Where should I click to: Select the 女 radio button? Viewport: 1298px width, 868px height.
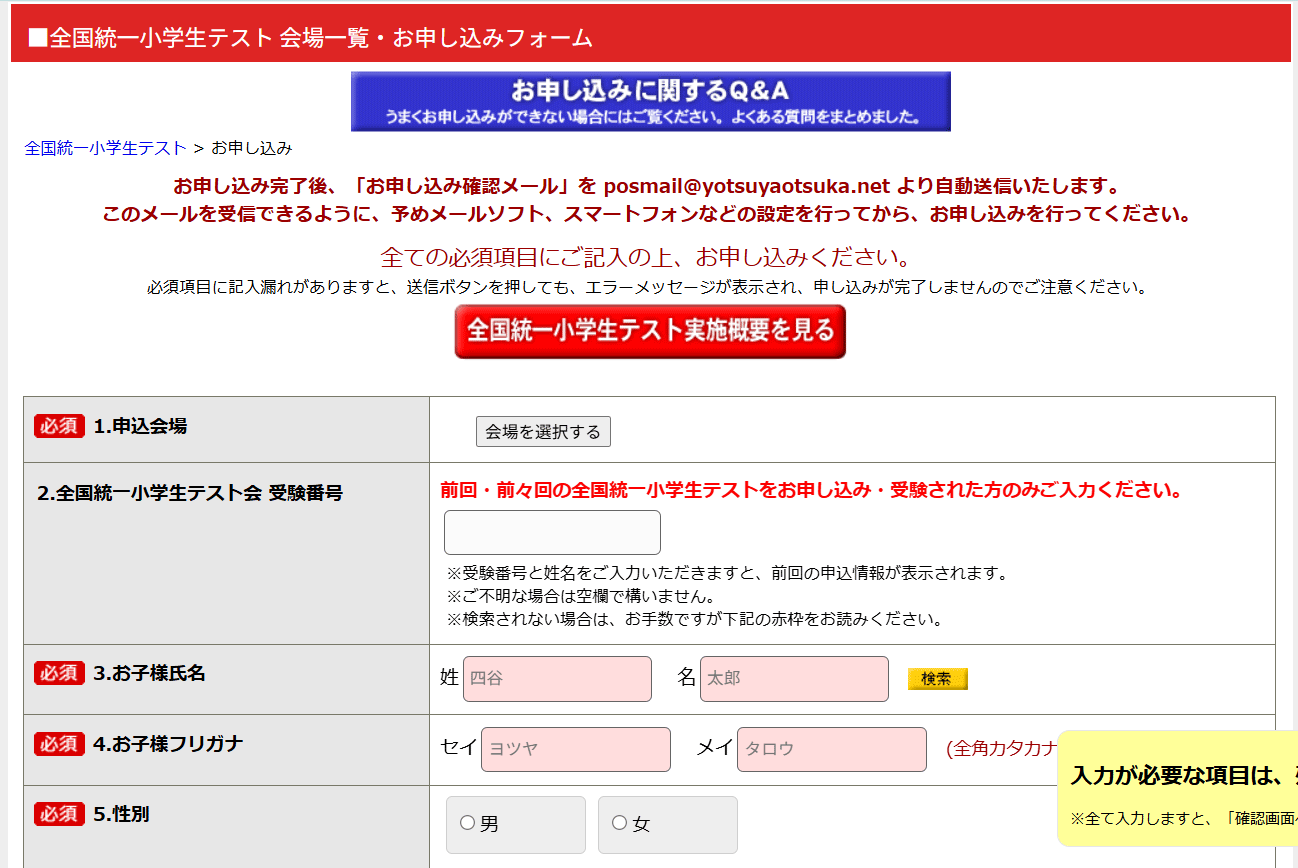619,823
